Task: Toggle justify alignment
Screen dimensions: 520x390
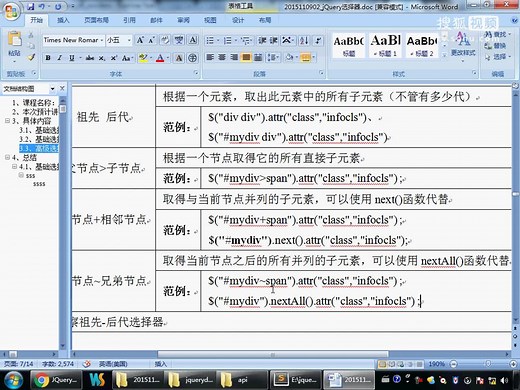Action: coord(246,57)
